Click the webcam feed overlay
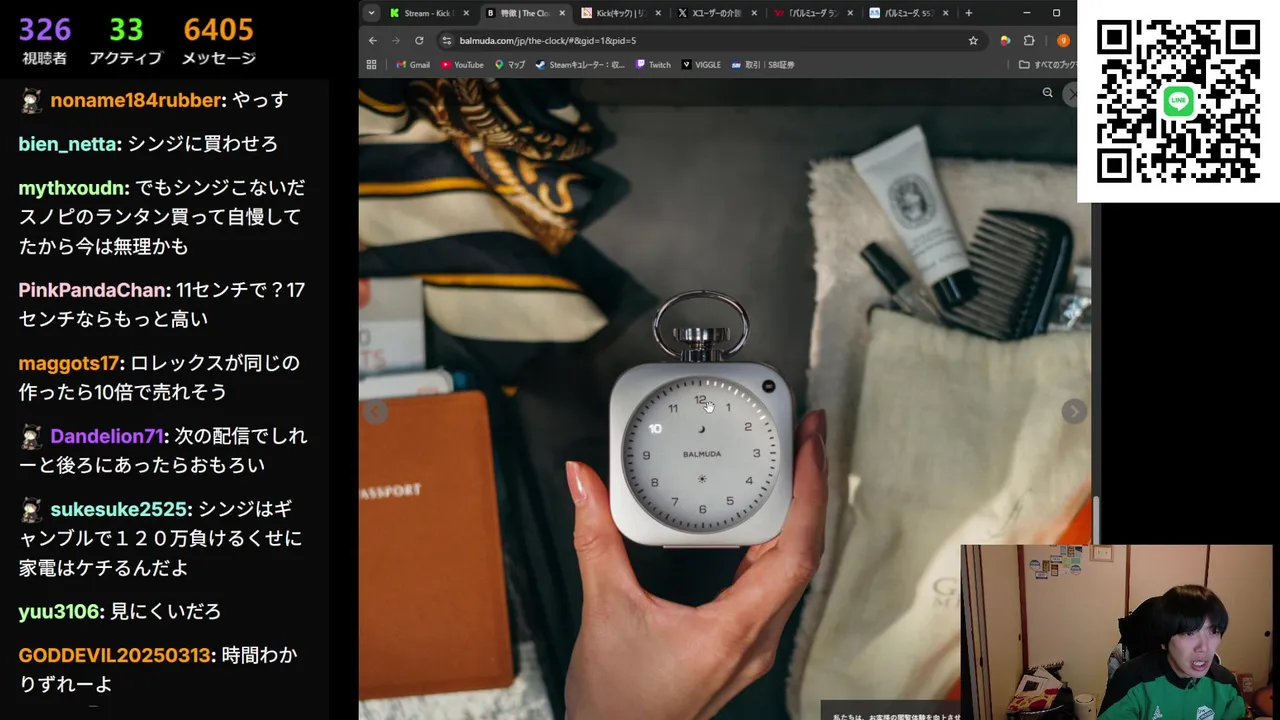Image resolution: width=1280 pixels, height=720 pixels. click(1116, 632)
